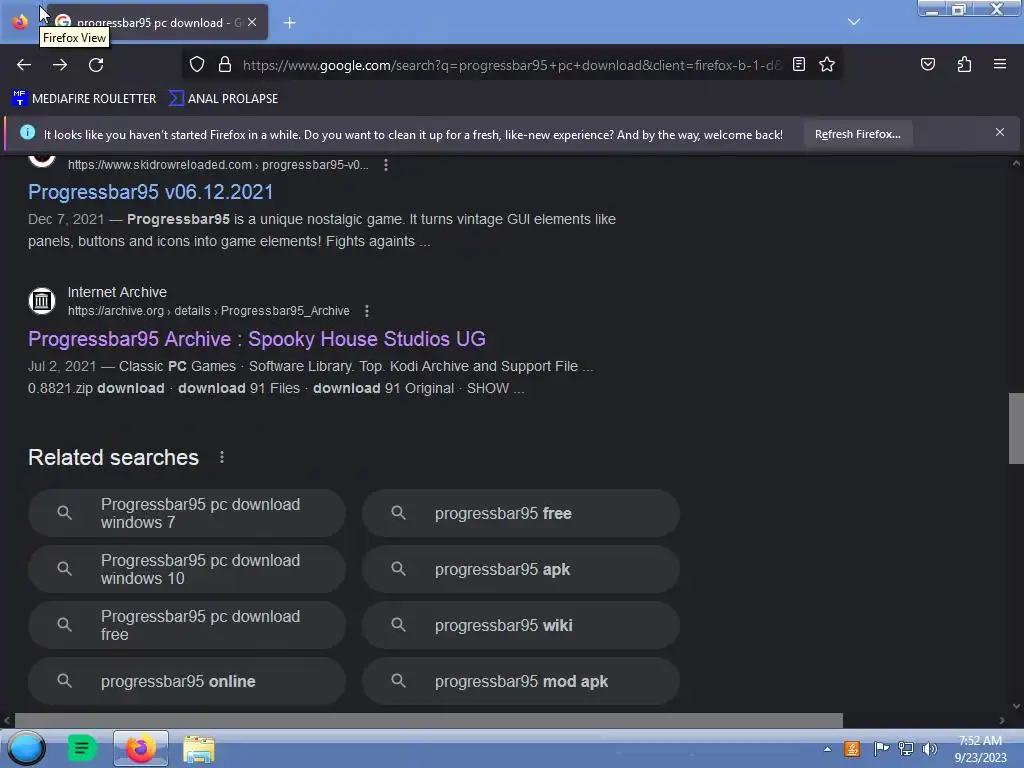
Task: Close the progressbar95 pc download tab
Action: (252, 22)
